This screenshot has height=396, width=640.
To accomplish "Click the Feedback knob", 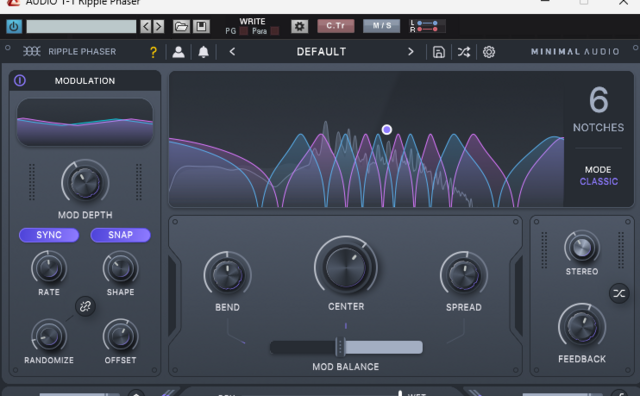I will click(x=582, y=327).
